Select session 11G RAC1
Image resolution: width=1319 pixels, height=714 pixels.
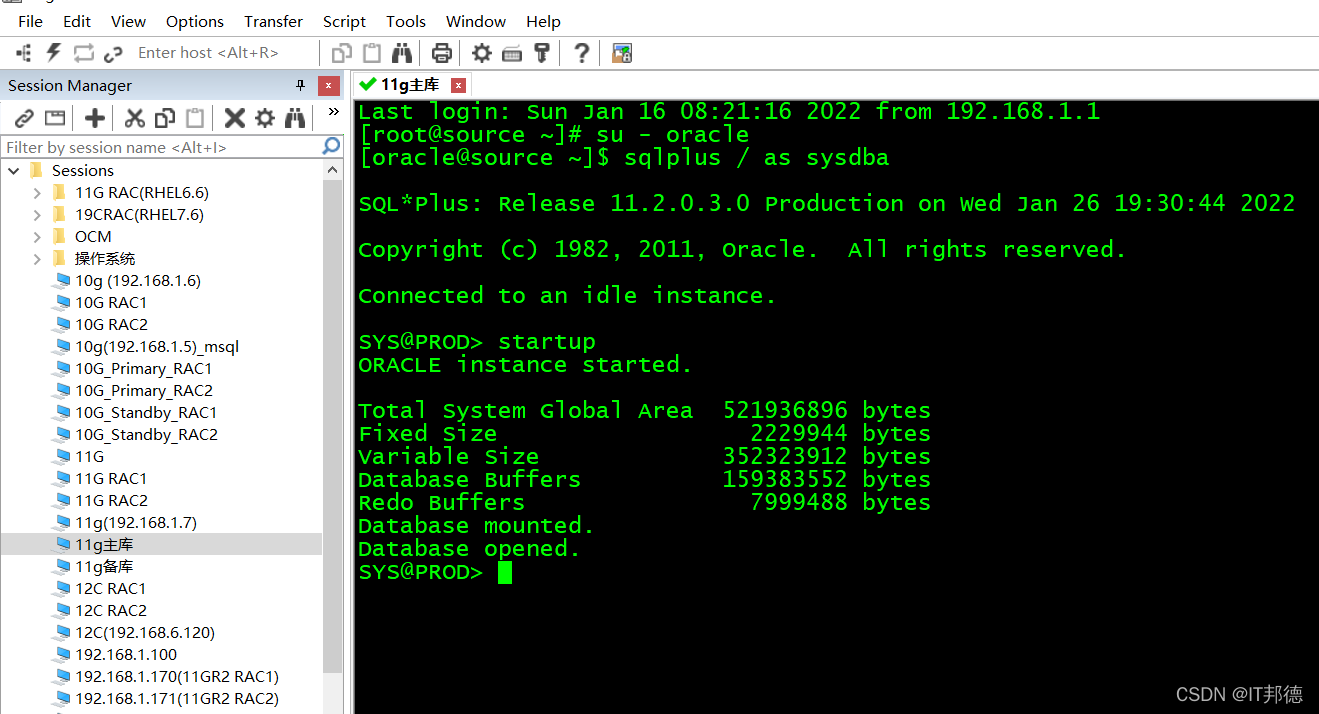[x=111, y=478]
